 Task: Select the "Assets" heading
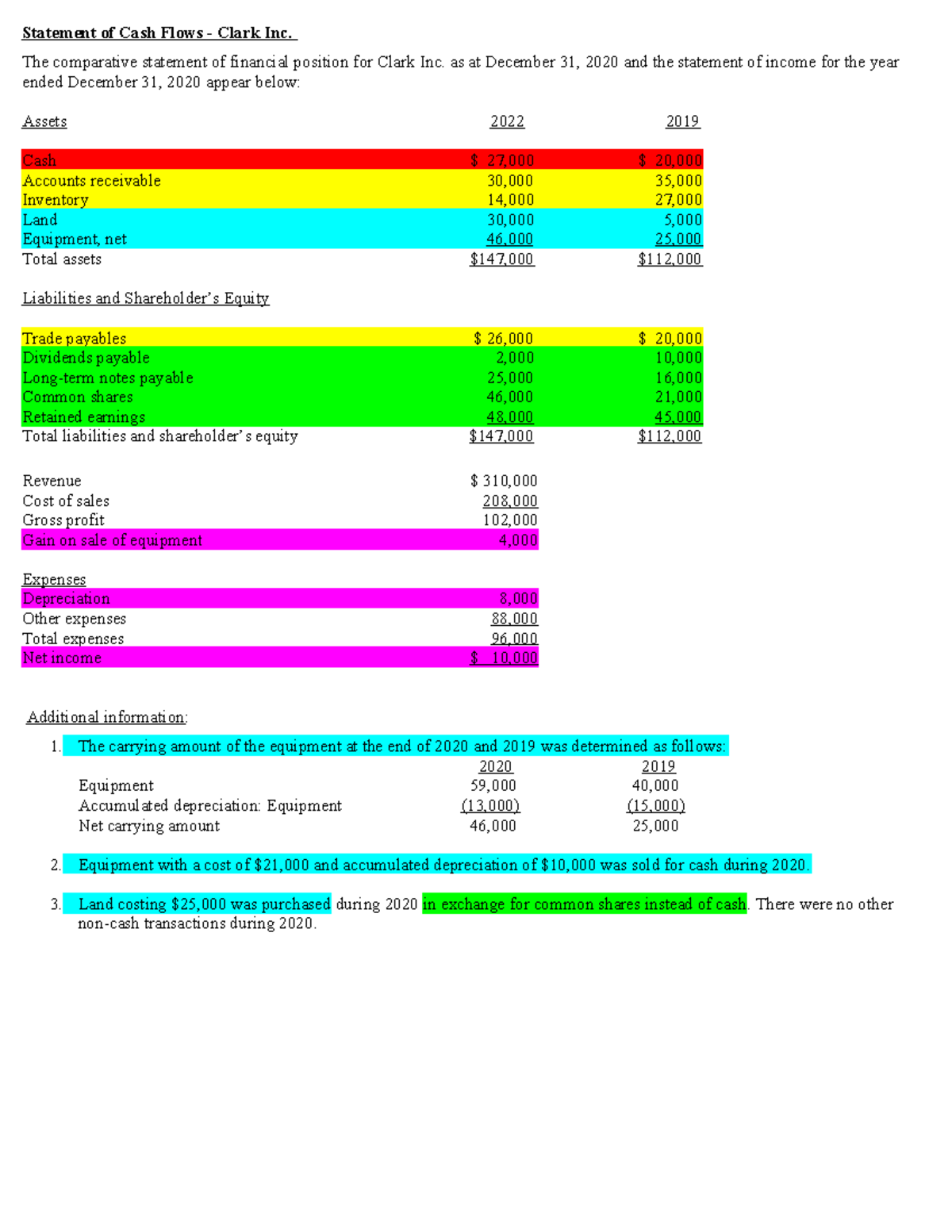pyautogui.click(x=44, y=121)
